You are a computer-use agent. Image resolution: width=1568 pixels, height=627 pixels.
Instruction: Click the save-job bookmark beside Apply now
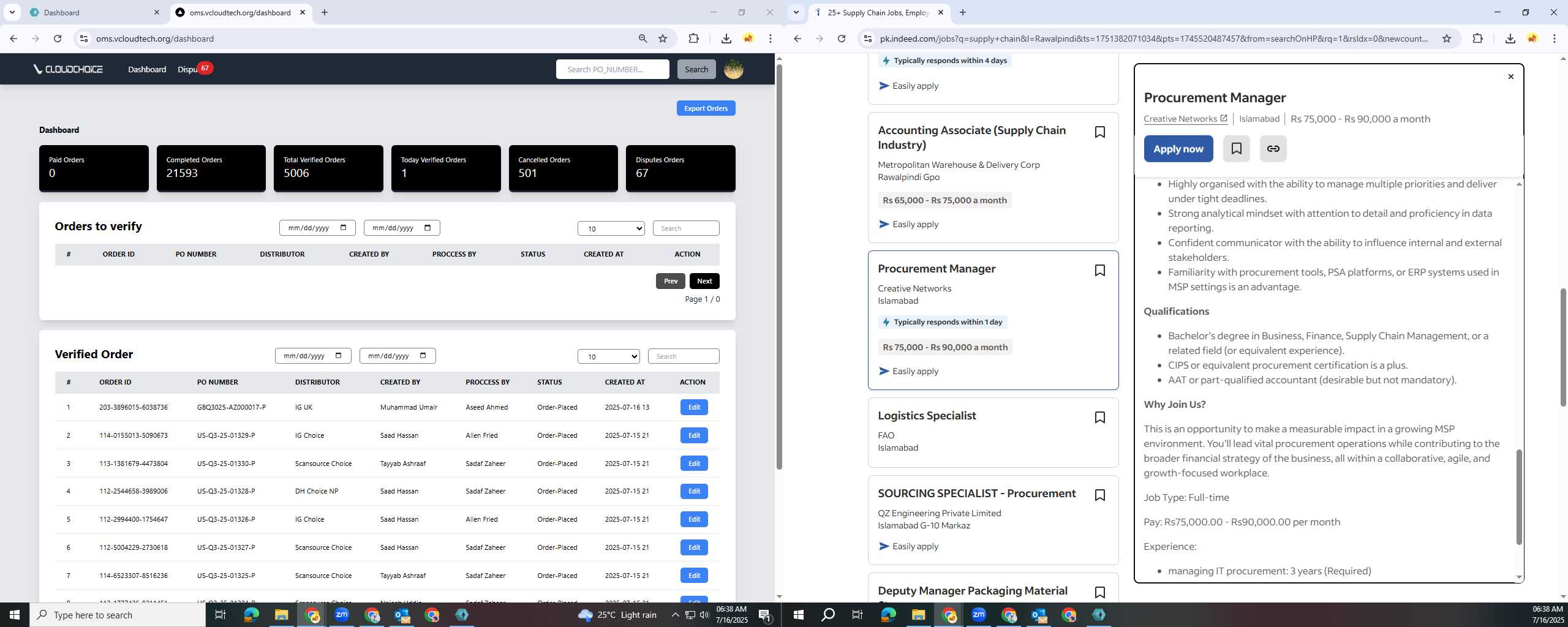[1236, 149]
